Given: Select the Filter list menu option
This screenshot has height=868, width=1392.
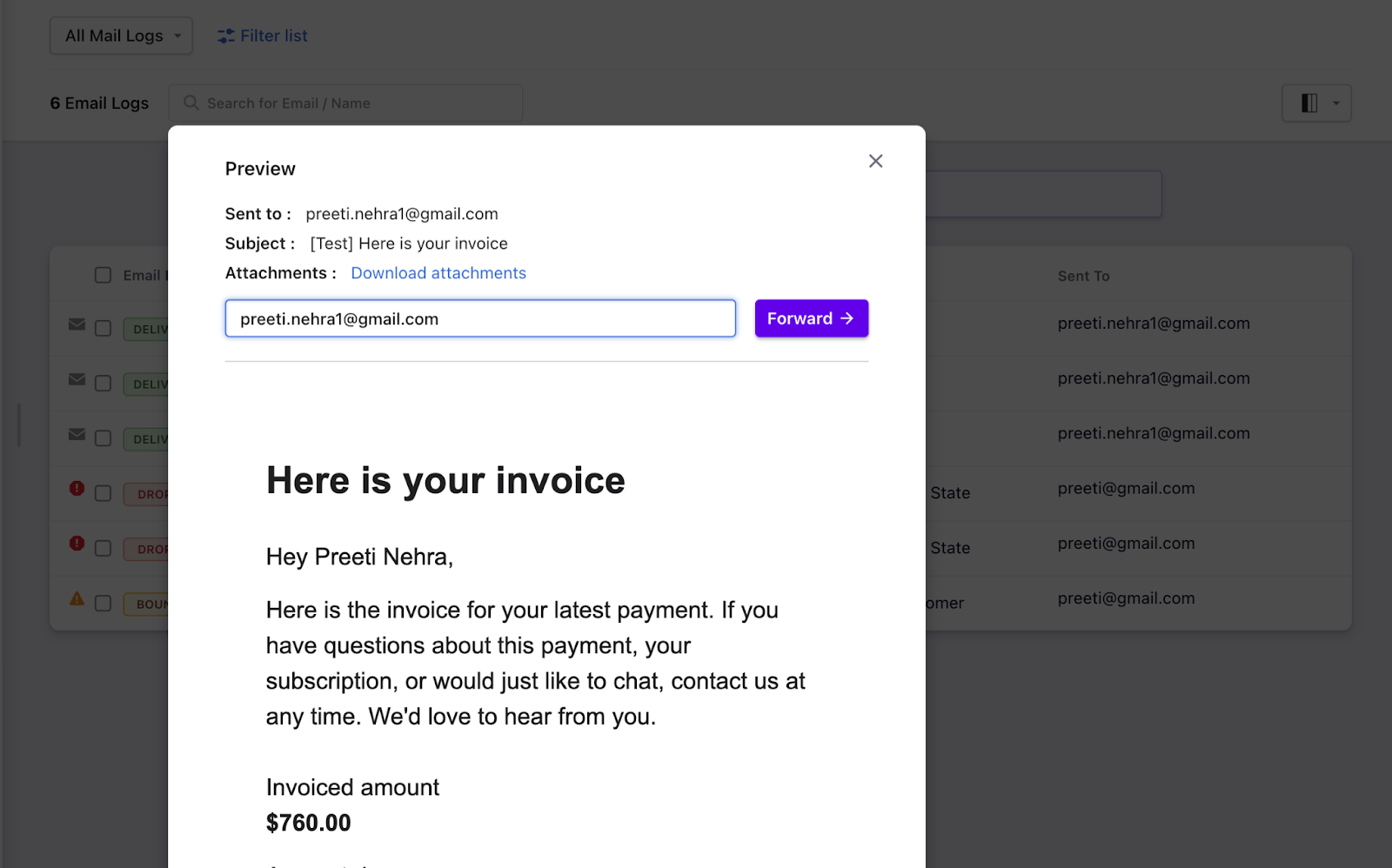Looking at the screenshot, I should point(273,35).
